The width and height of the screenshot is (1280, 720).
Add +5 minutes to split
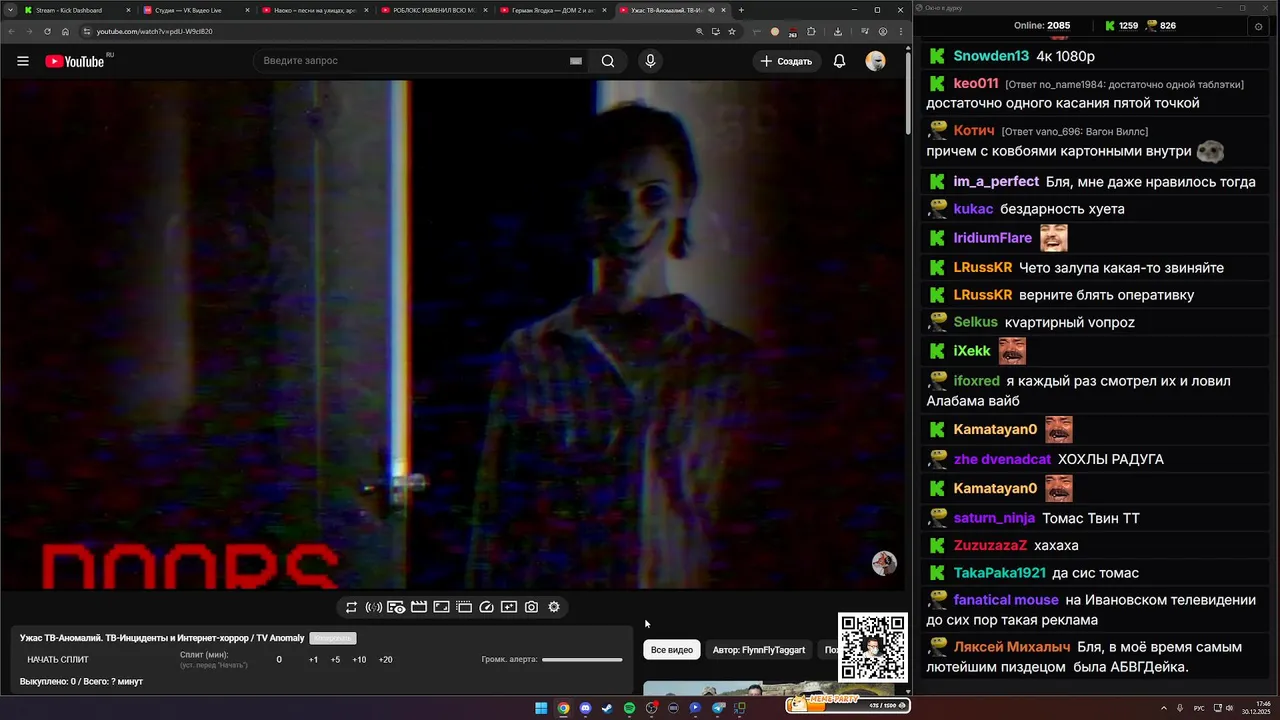(335, 660)
